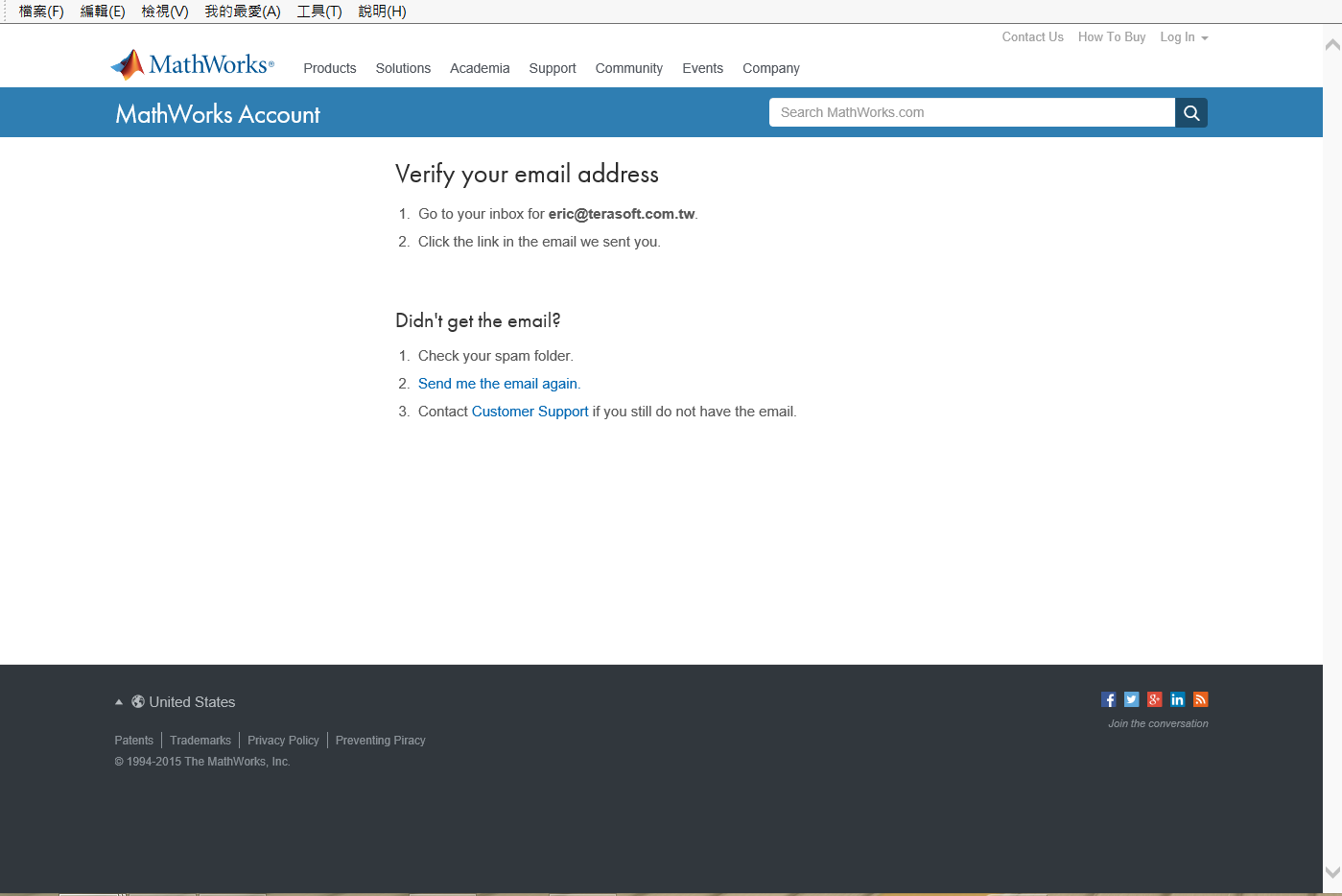
Task: Click the search magnifier button
Action: [x=1191, y=112]
